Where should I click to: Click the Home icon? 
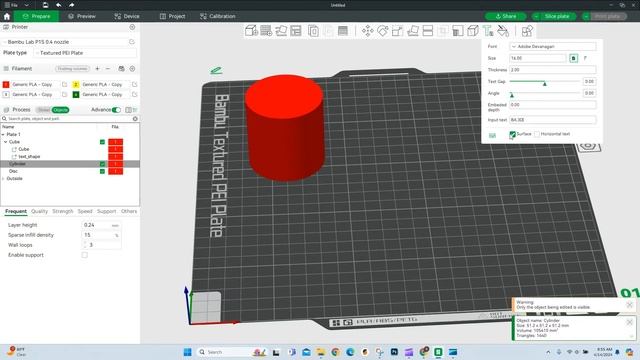point(7,16)
